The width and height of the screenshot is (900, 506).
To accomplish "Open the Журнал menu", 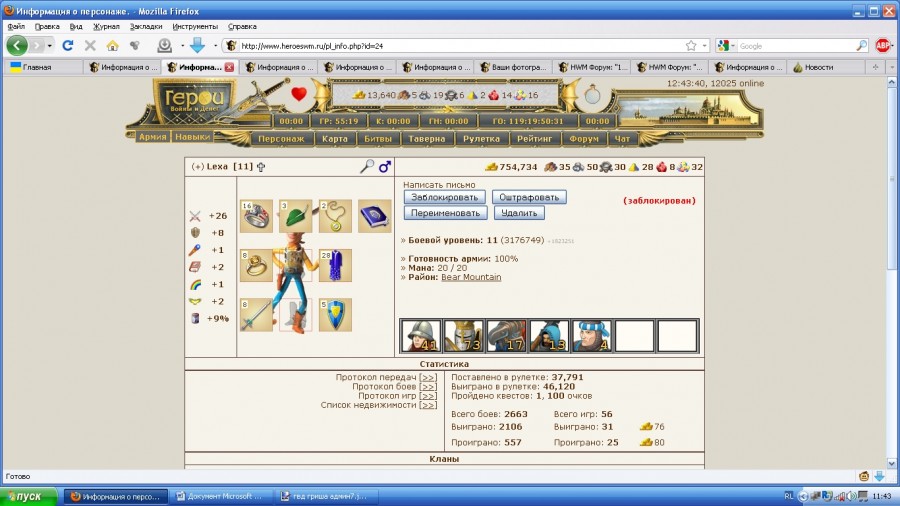I will (106, 26).
